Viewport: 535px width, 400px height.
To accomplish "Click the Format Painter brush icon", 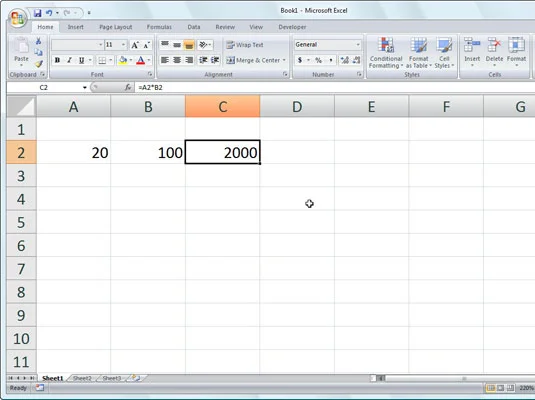I will point(39,64).
